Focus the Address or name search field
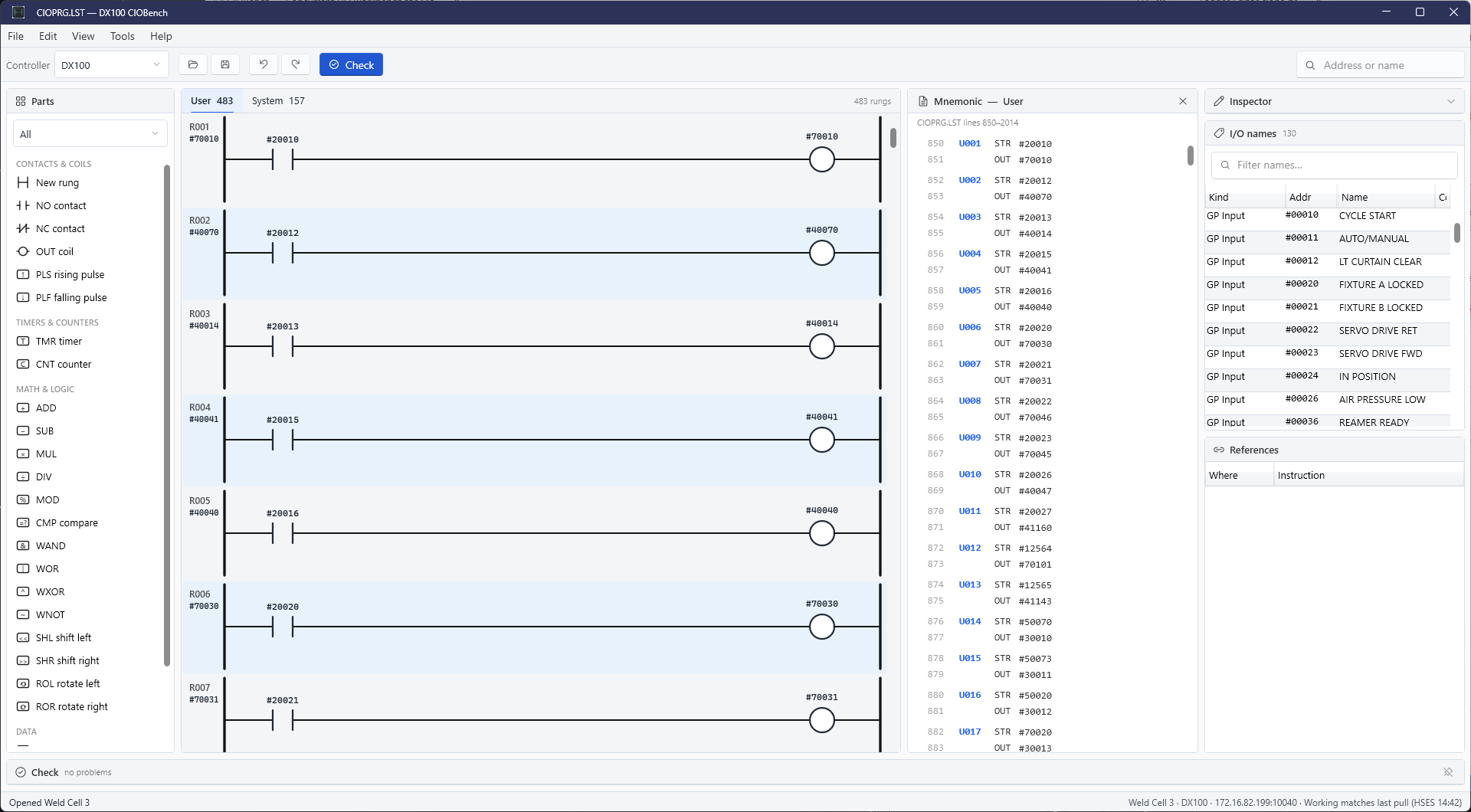The width and height of the screenshot is (1471, 812). pos(1381,65)
